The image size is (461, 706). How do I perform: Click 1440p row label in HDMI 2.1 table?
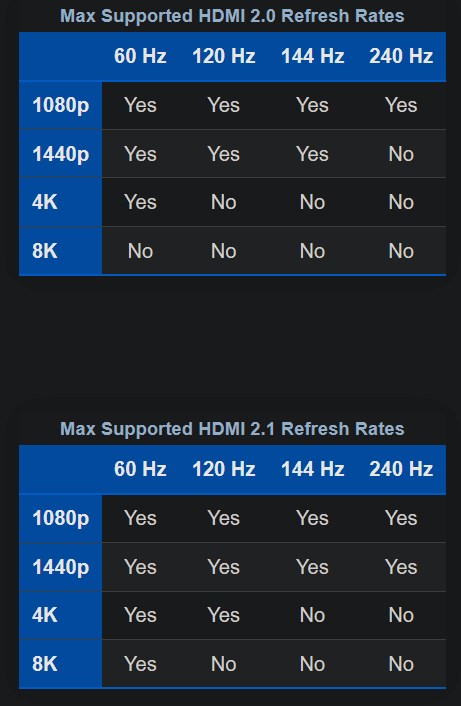point(61,567)
